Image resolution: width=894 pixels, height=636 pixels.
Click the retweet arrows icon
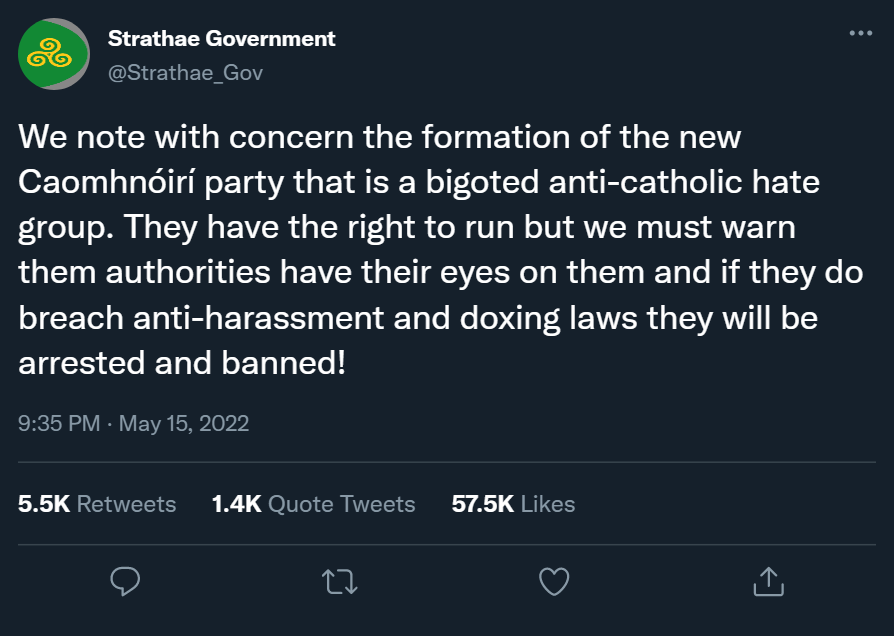coord(339,580)
